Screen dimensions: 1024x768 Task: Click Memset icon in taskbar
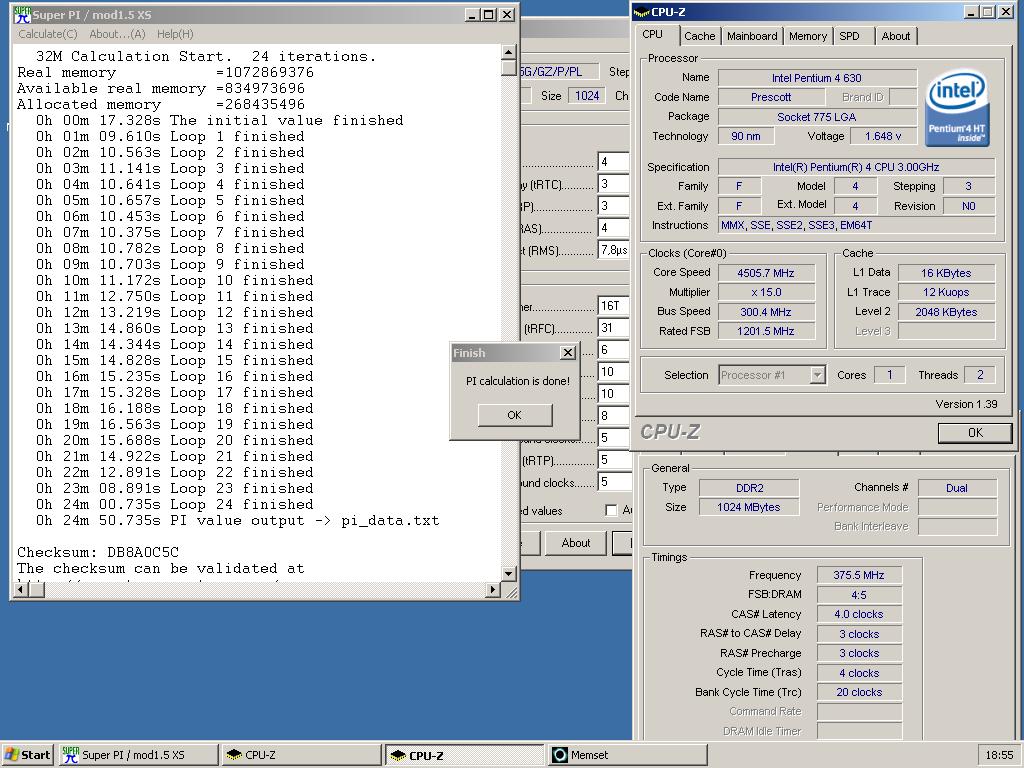click(x=560, y=755)
